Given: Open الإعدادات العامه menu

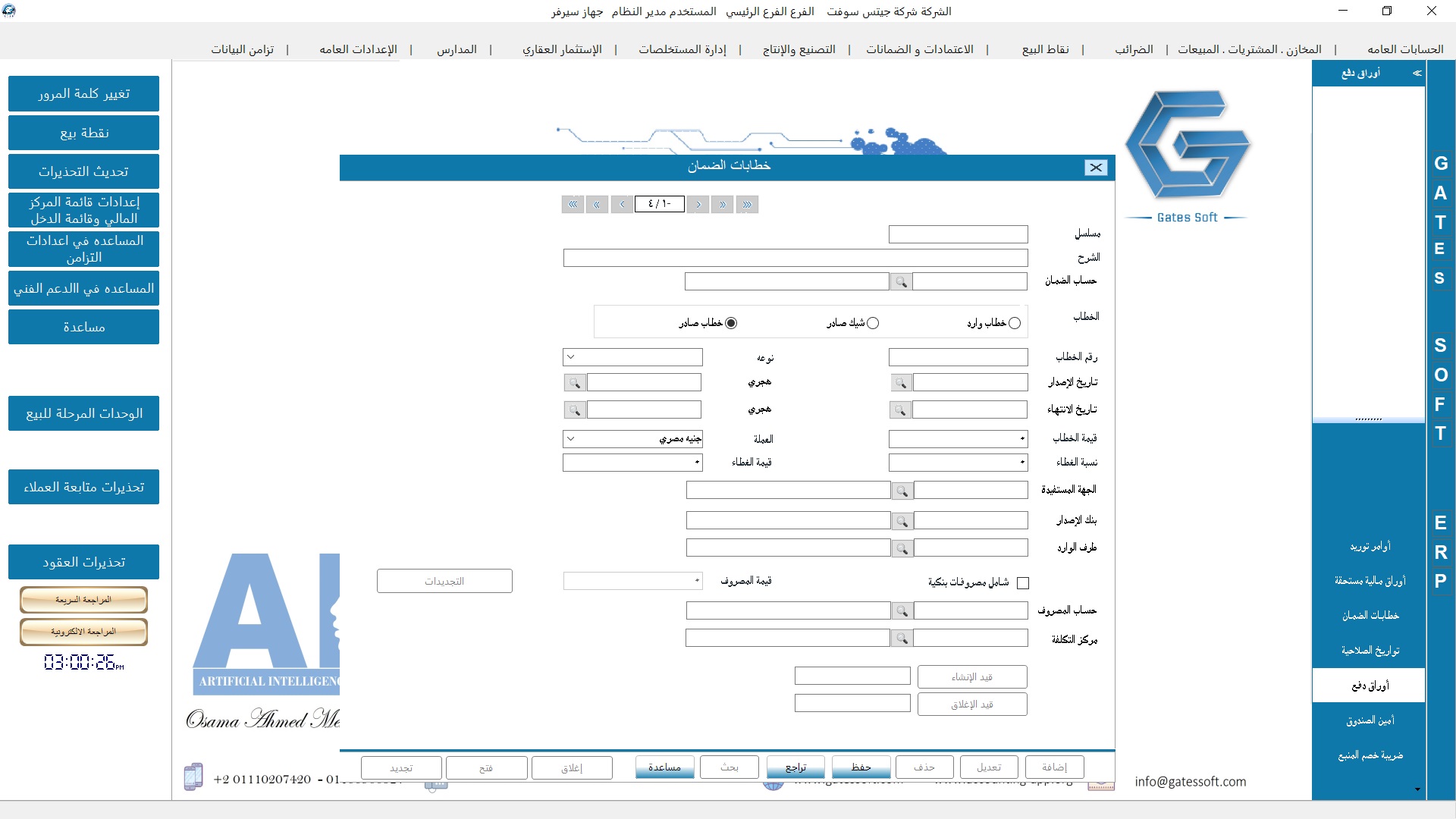Looking at the screenshot, I should pyautogui.click(x=358, y=49).
